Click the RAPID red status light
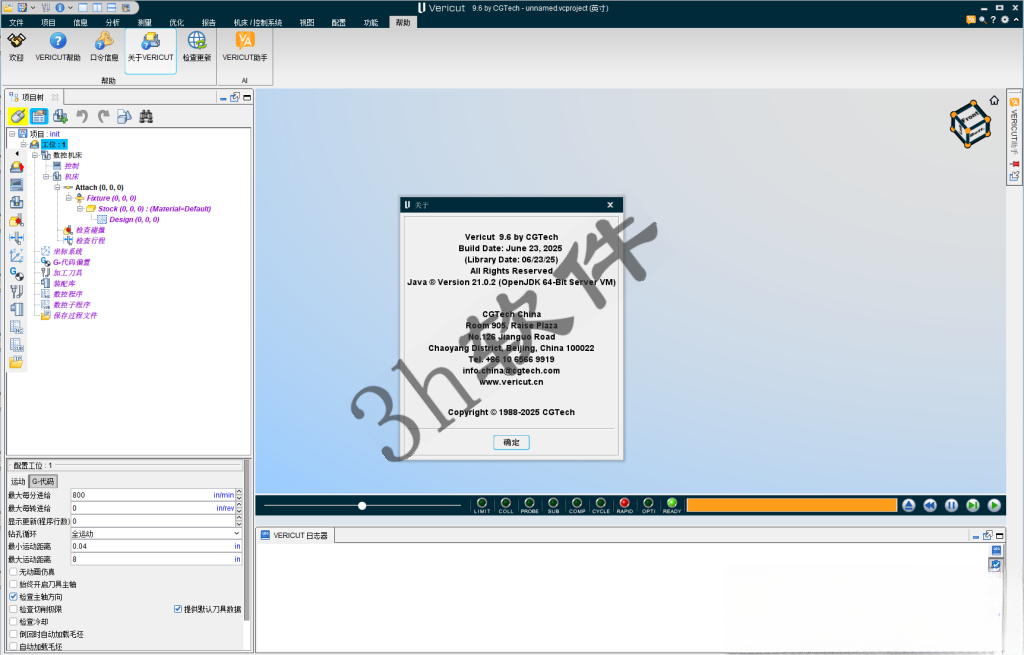This screenshot has height=655, width=1024. (624, 503)
